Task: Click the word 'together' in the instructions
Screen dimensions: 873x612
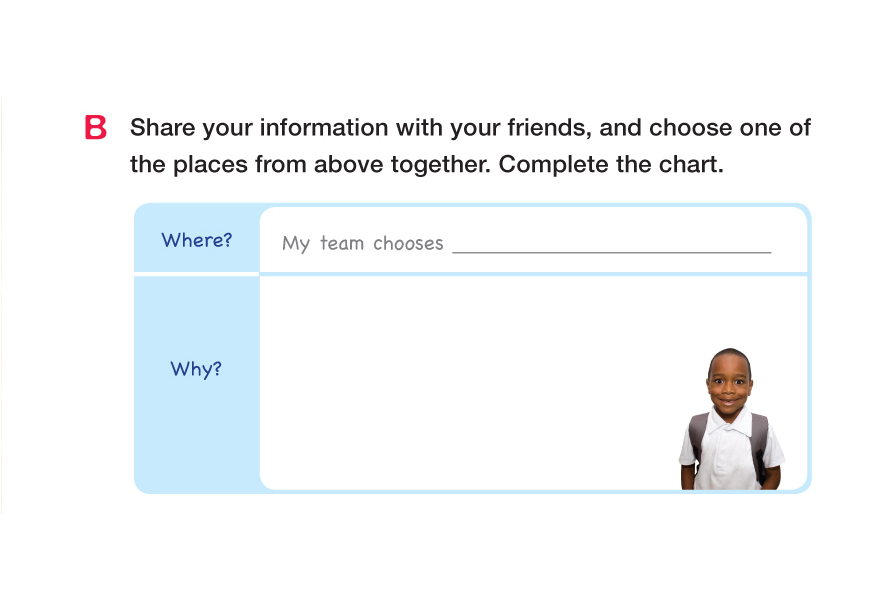Action: [x=440, y=165]
